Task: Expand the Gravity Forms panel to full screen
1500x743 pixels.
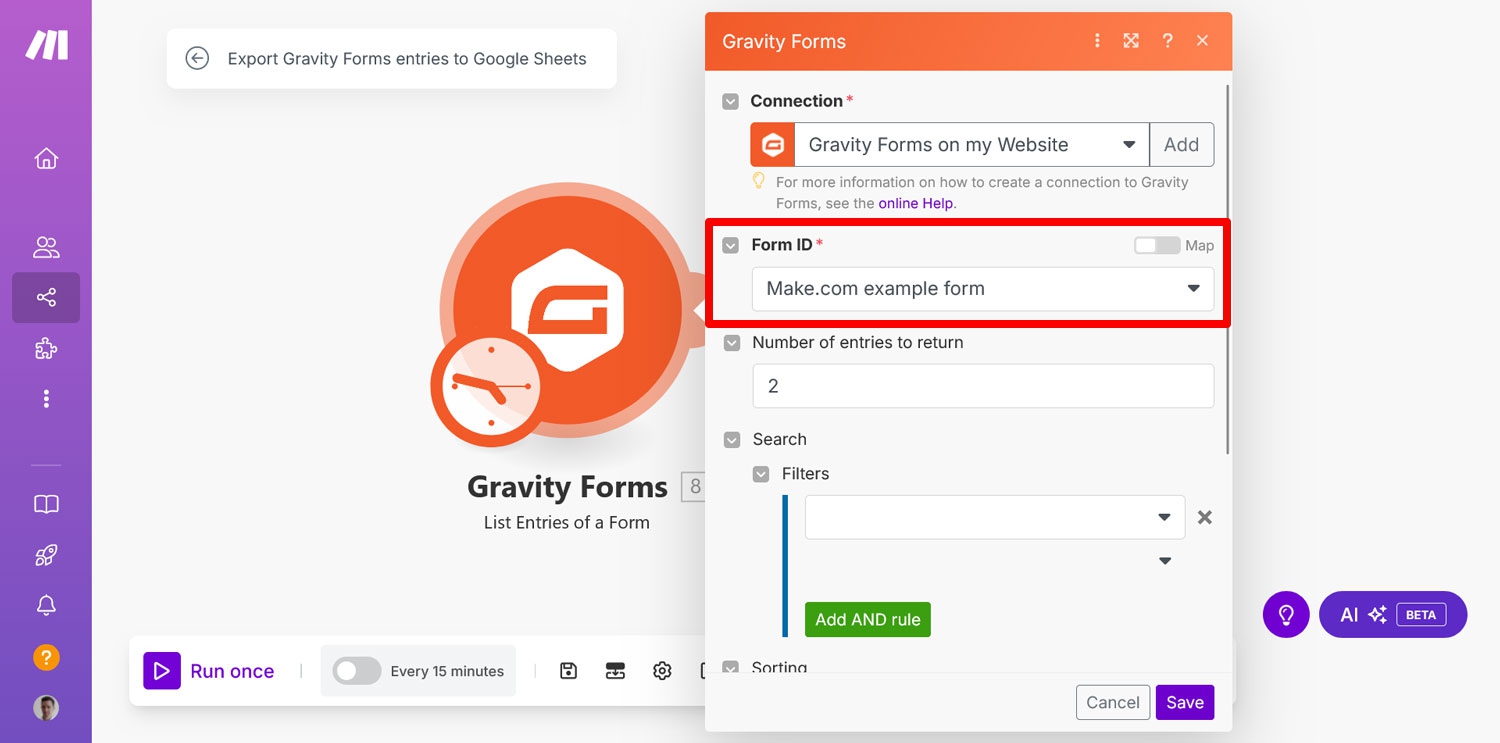Action: coord(1131,41)
